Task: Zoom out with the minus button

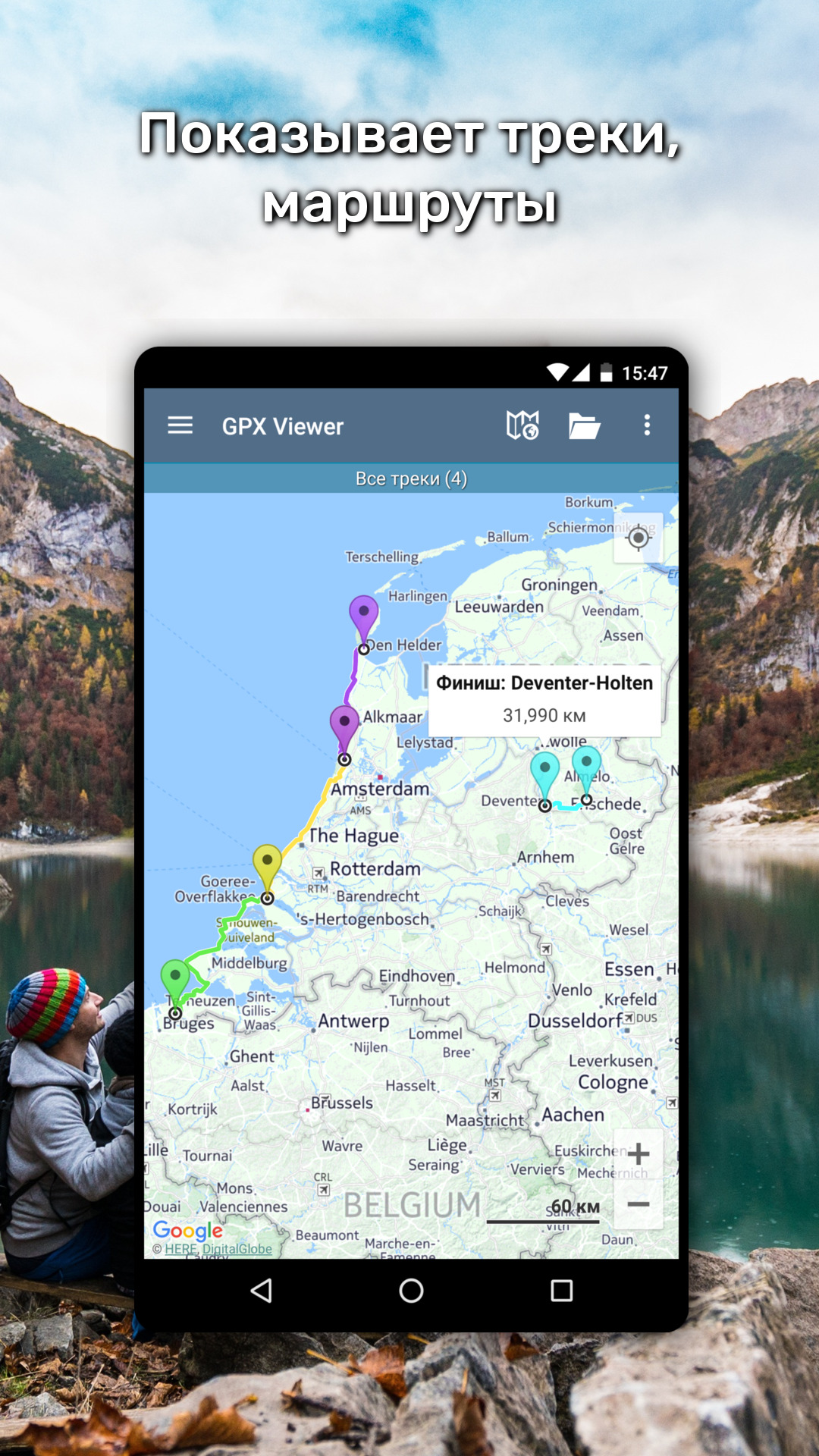Action: 639,1203
